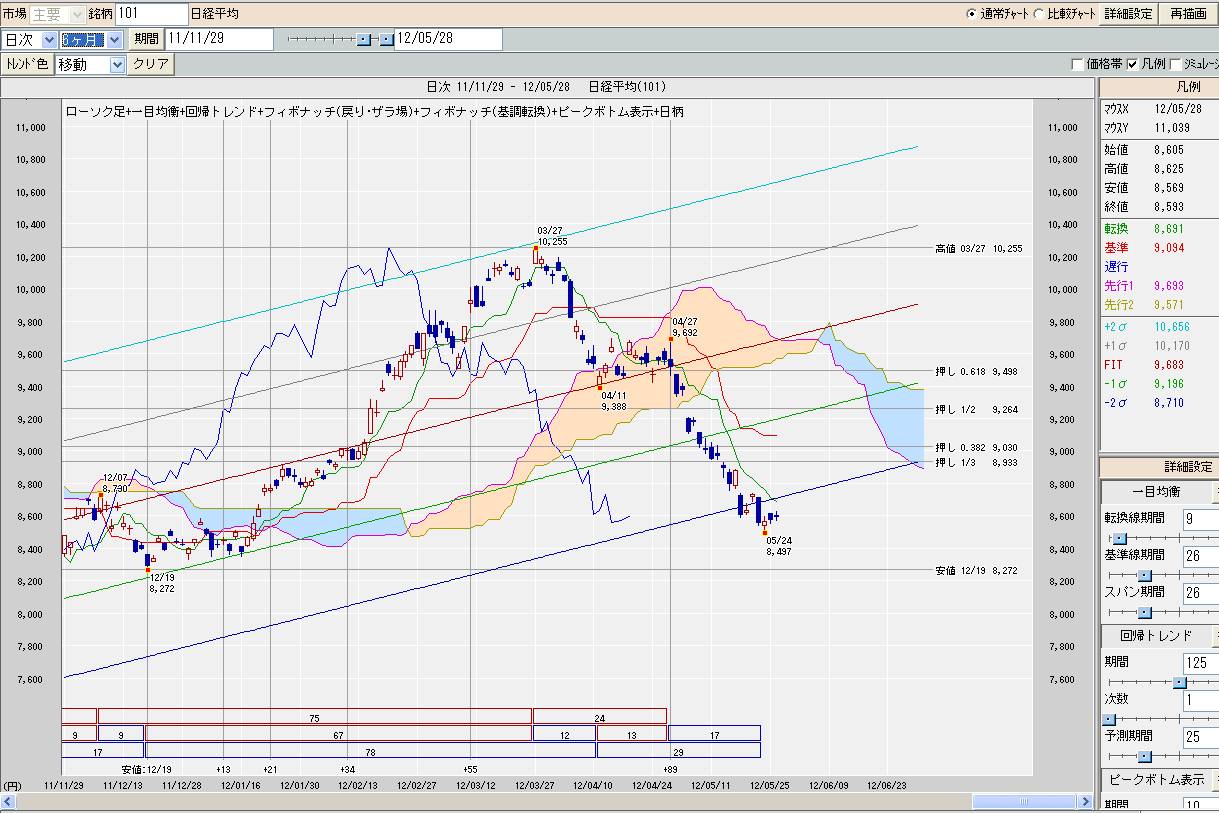Click the 先行1 legend value 9,693
This screenshot has height=813, width=1219.
coord(1168,286)
